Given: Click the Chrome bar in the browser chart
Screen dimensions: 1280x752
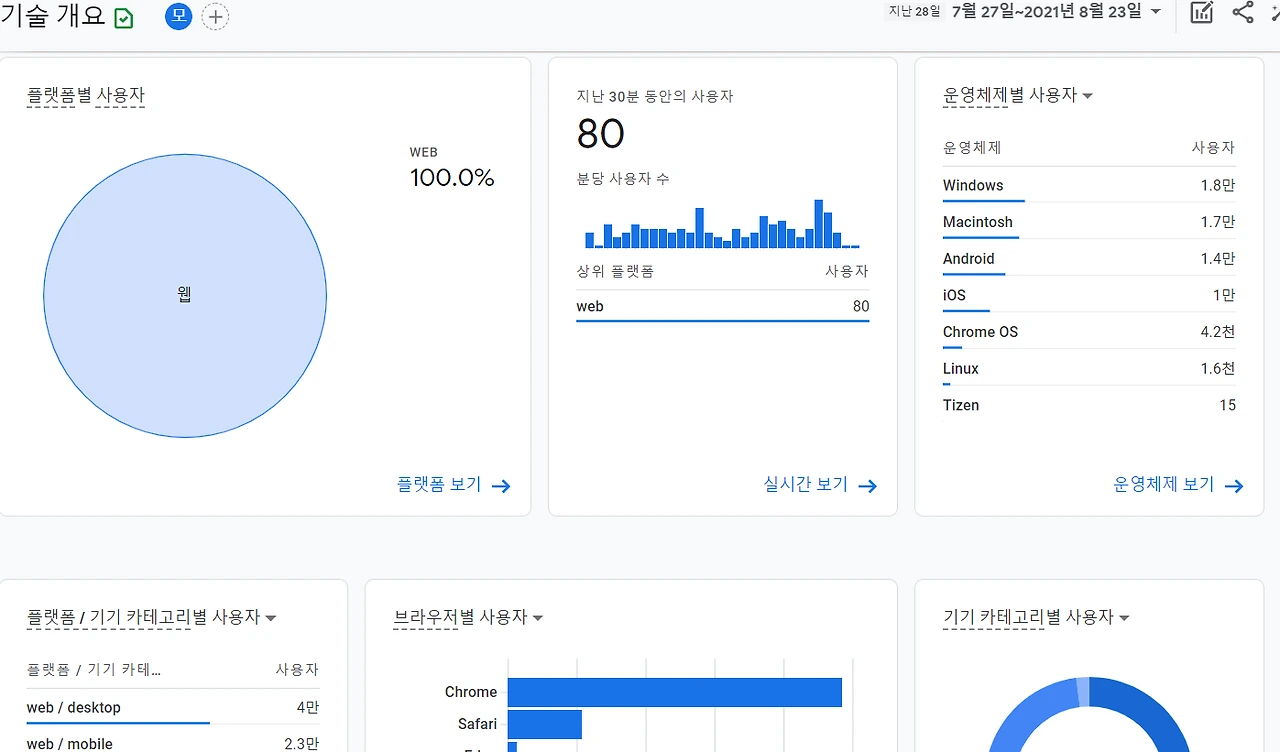Looking at the screenshot, I should click(x=675, y=692).
